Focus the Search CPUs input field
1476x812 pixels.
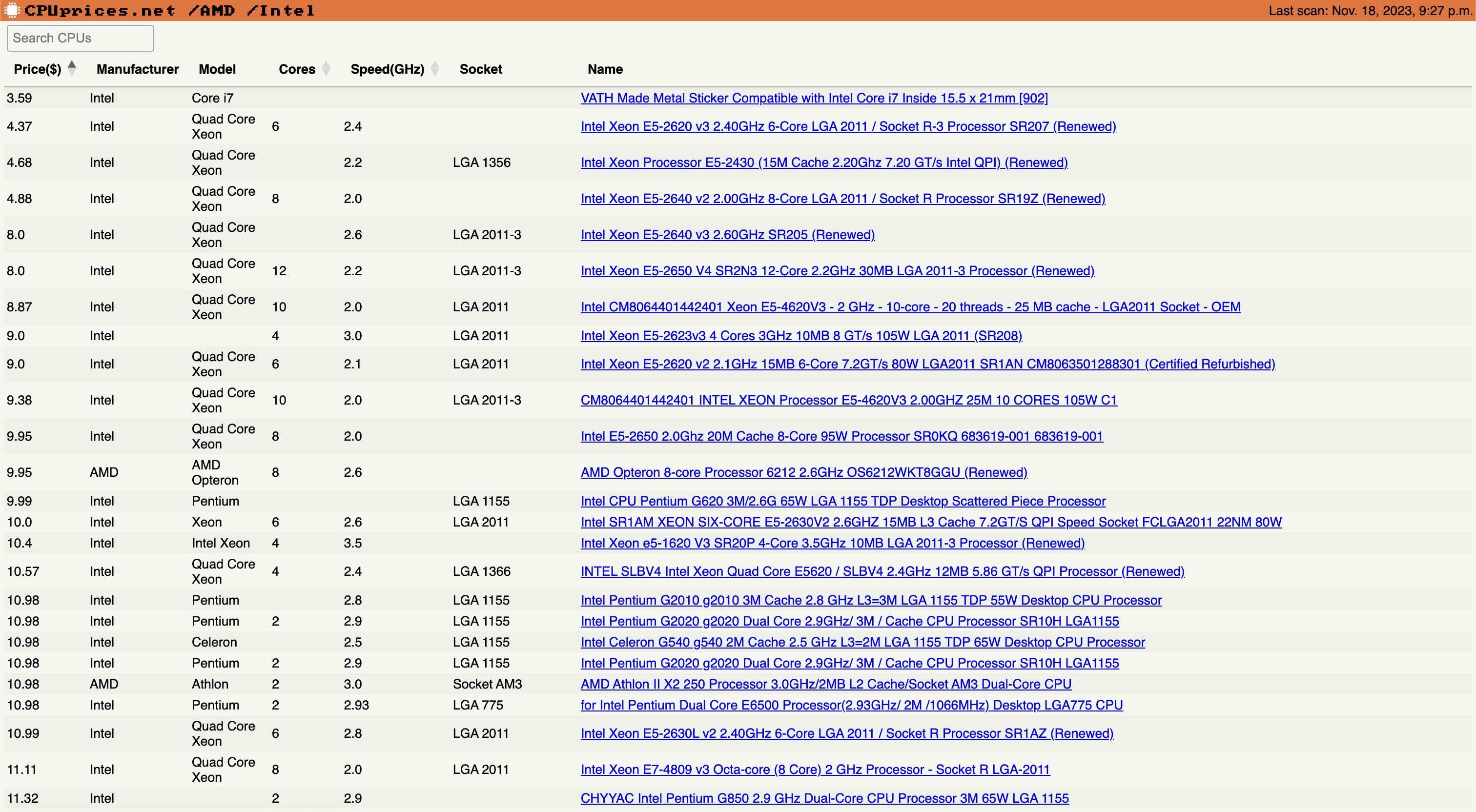[x=80, y=38]
